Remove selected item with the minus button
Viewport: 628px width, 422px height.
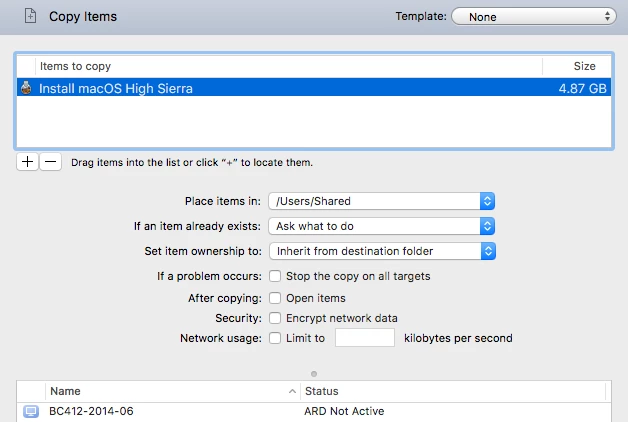pos(50,162)
